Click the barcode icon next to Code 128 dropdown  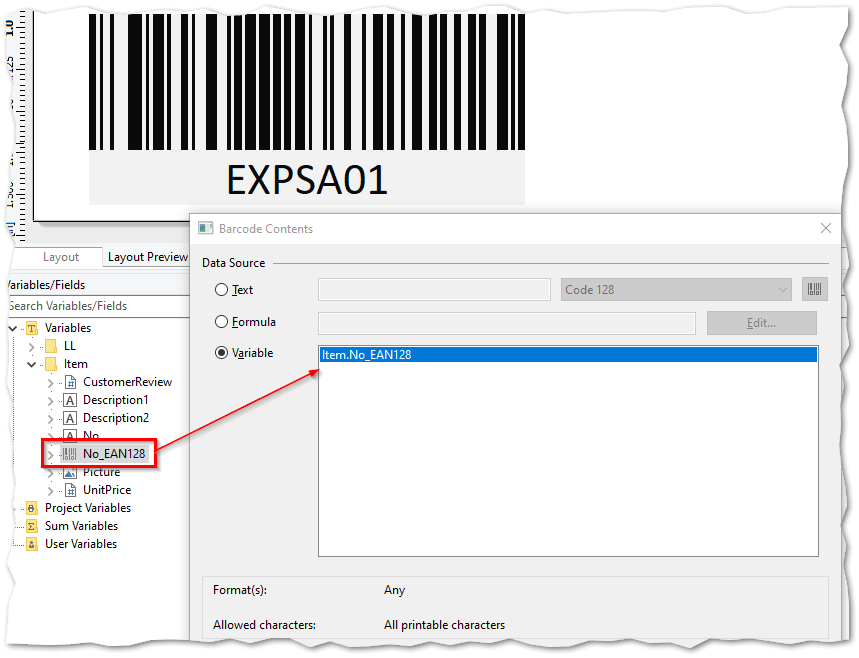point(815,289)
